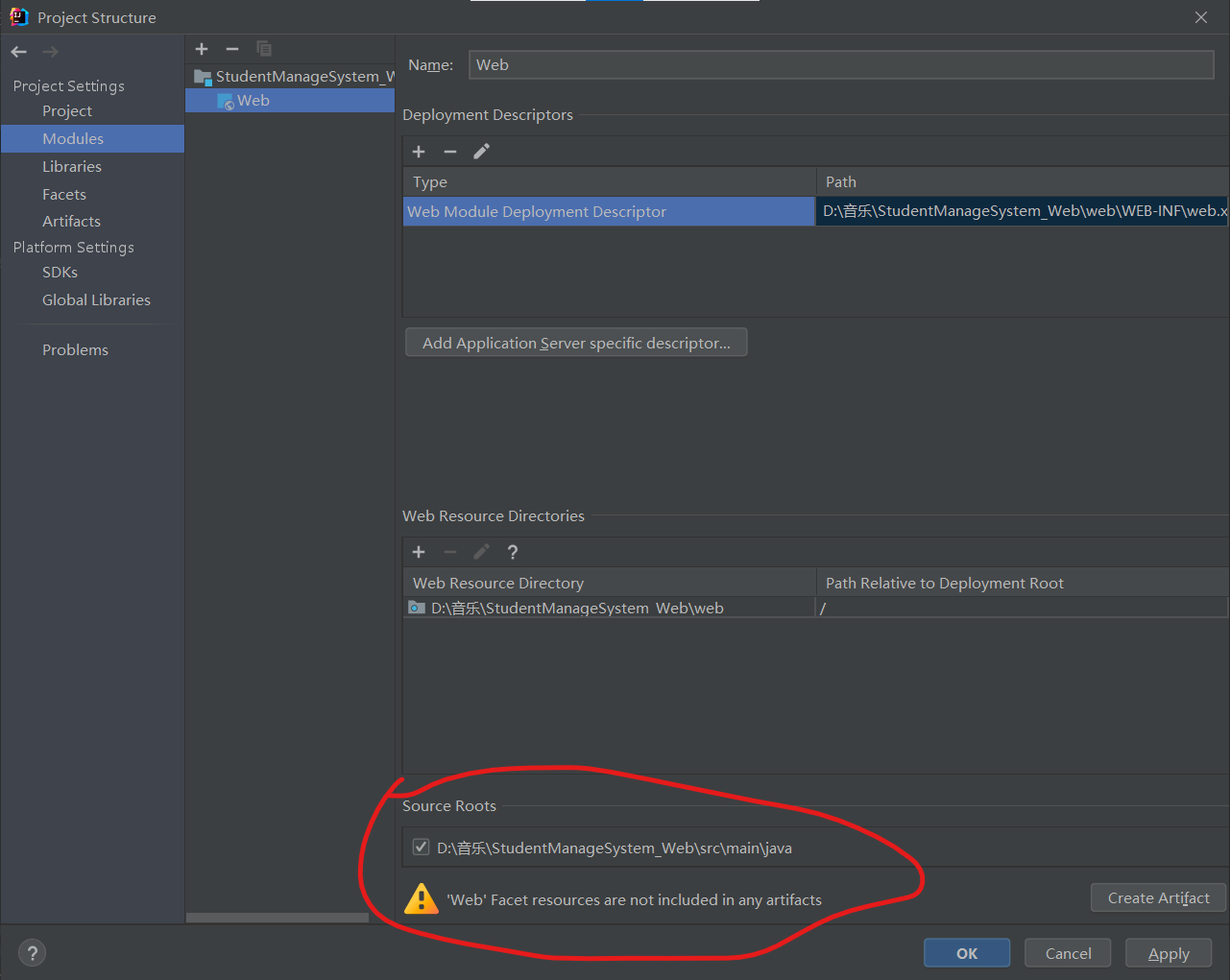The width and height of the screenshot is (1230, 980).
Task: Open the Problems section
Action: coord(75,350)
